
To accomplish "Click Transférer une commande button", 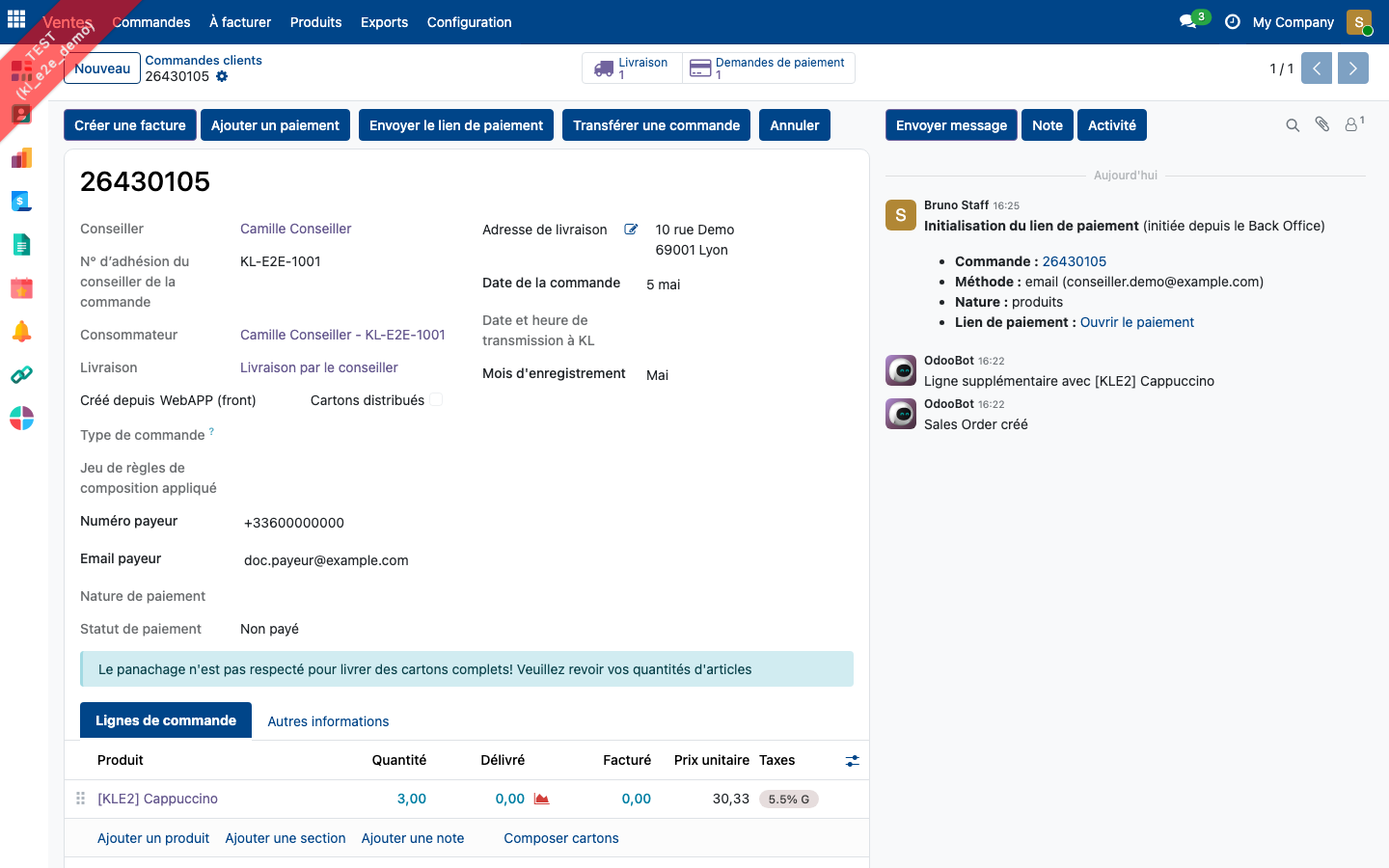I will click(x=656, y=125).
